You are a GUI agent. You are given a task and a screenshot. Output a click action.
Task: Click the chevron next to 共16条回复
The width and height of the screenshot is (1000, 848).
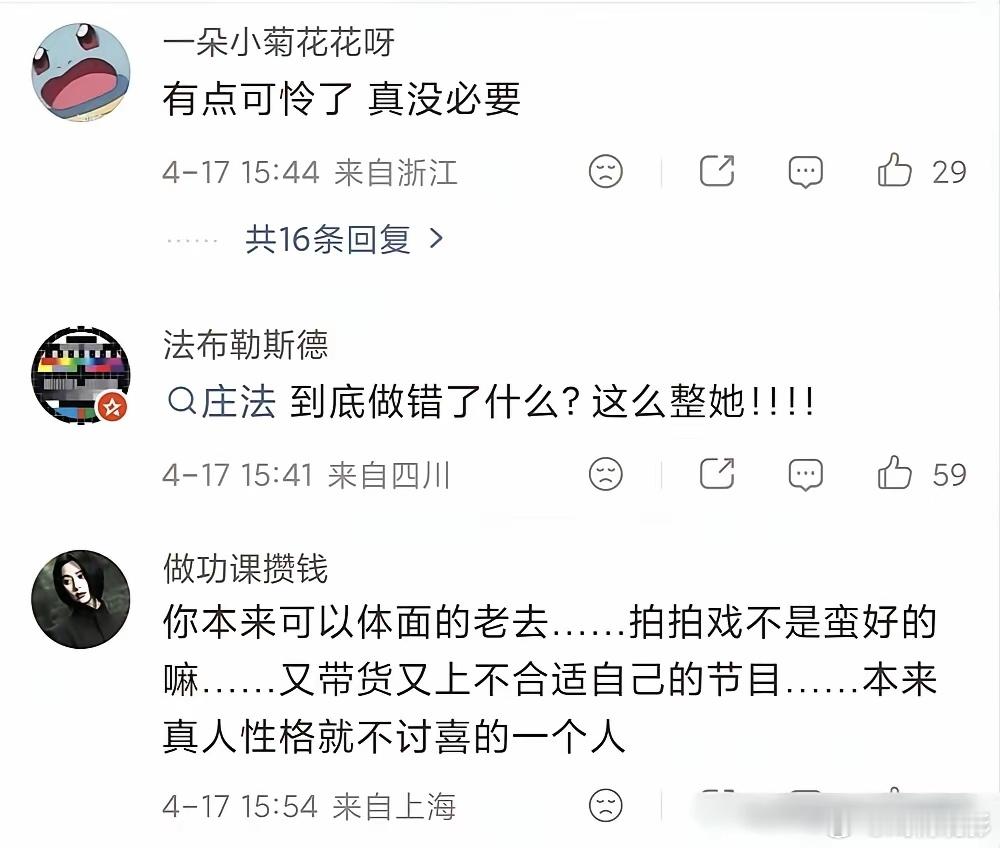pyautogui.click(x=436, y=239)
